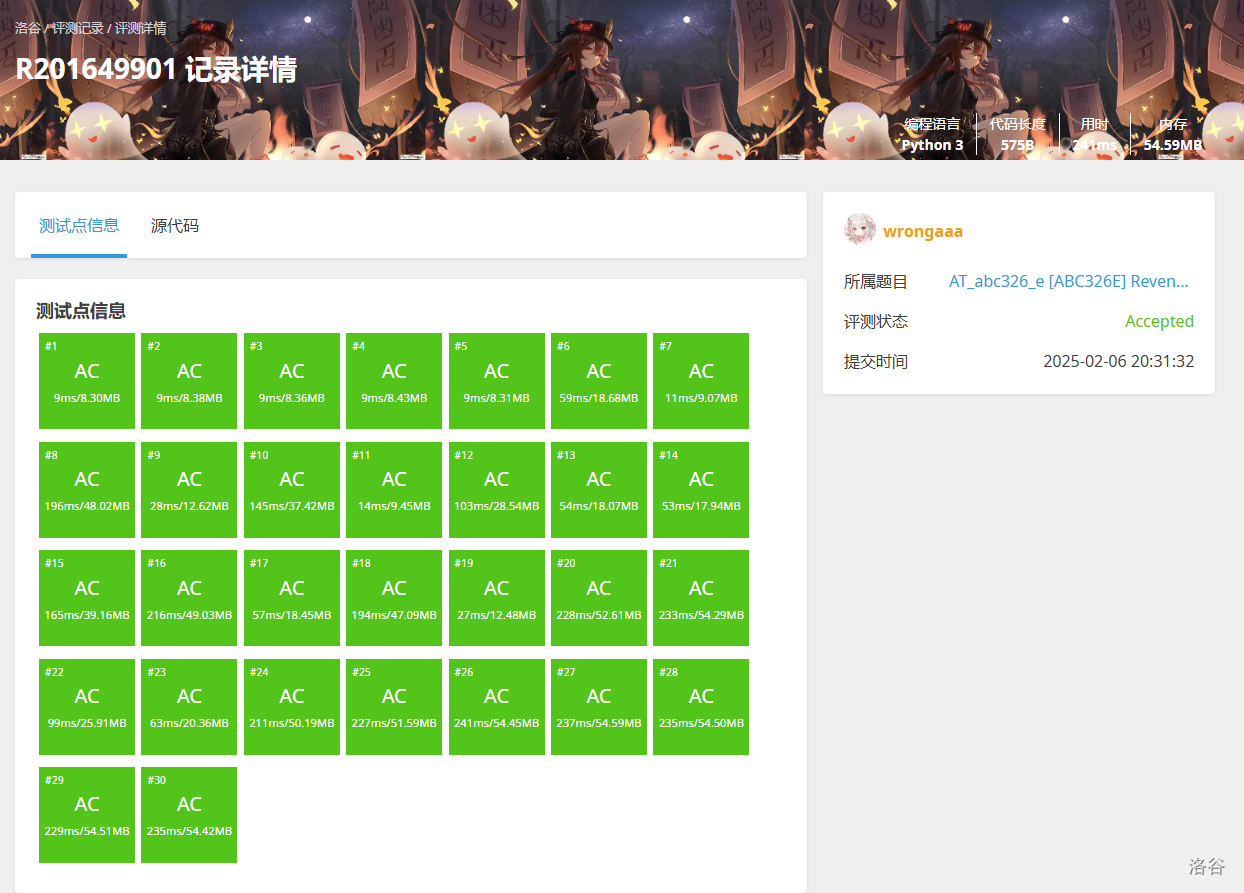This screenshot has height=893, width=1244.
Task: Open the AT_abc326_e problem link
Action: (x=1068, y=282)
